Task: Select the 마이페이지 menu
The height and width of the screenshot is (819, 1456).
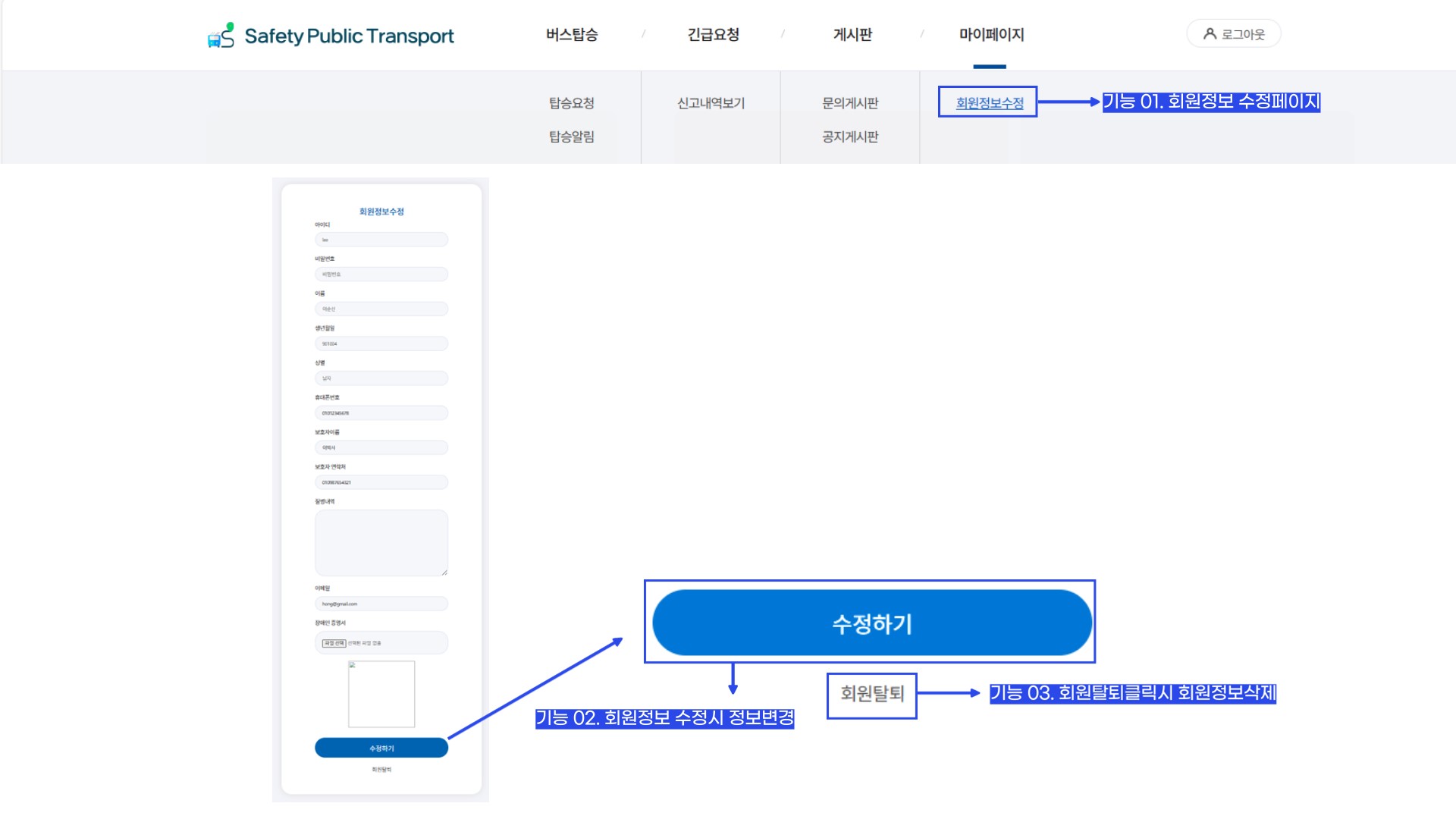Action: (991, 35)
